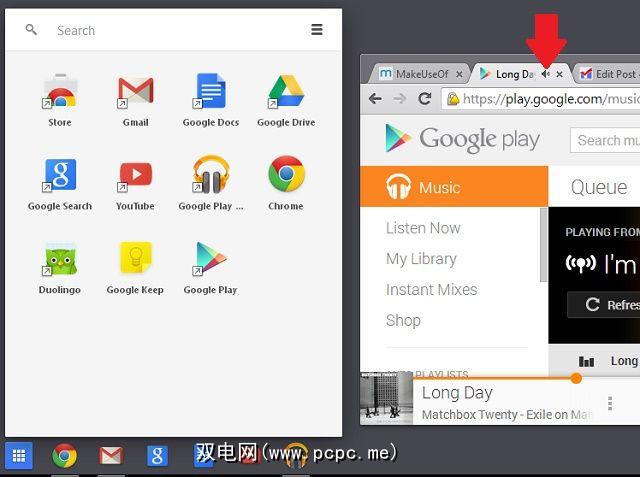Open Google Play app in launcher
This screenshot has height=477, width=640.
210,258
